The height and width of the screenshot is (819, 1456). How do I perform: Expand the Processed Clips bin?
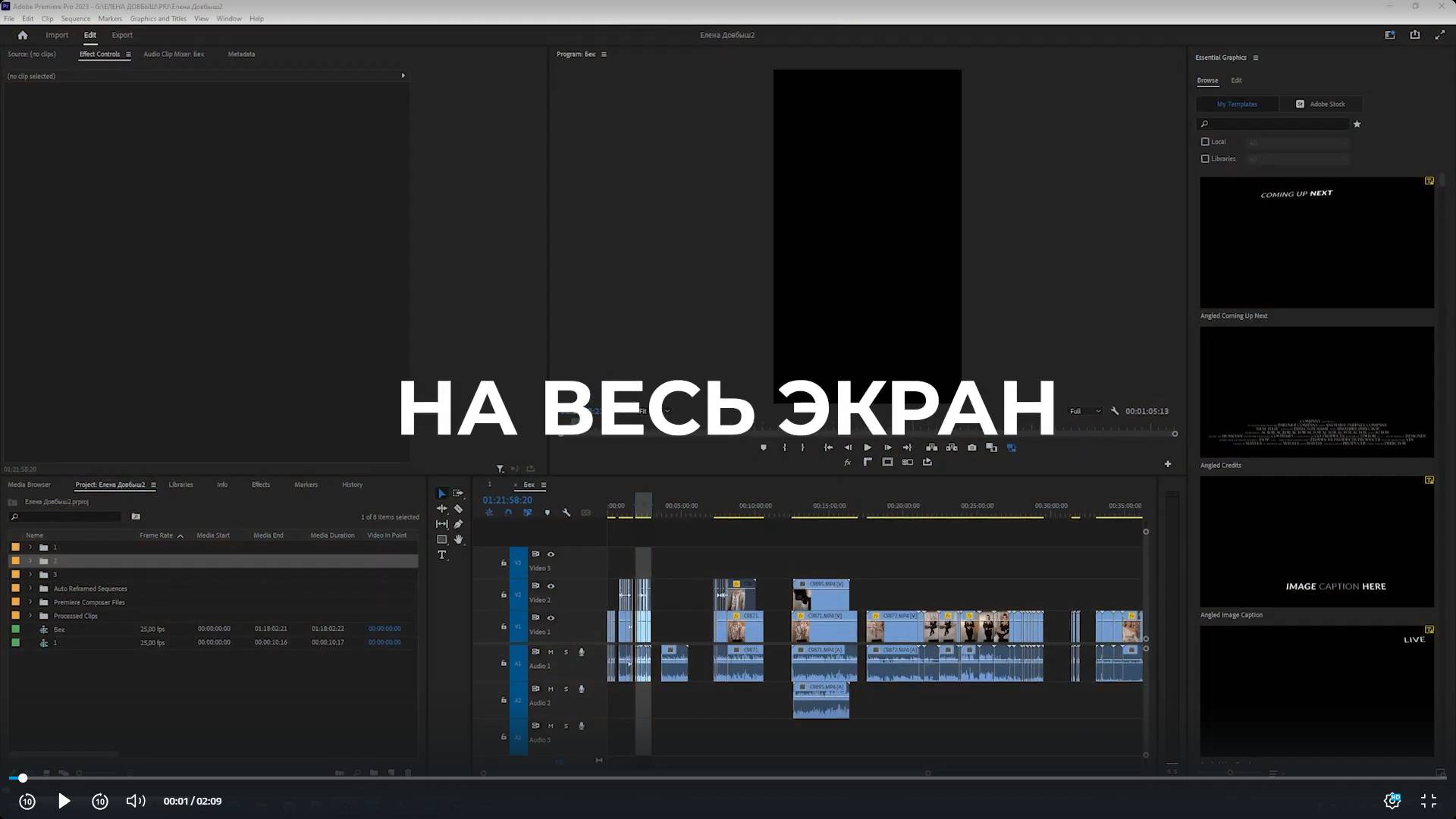pos(30,616)
